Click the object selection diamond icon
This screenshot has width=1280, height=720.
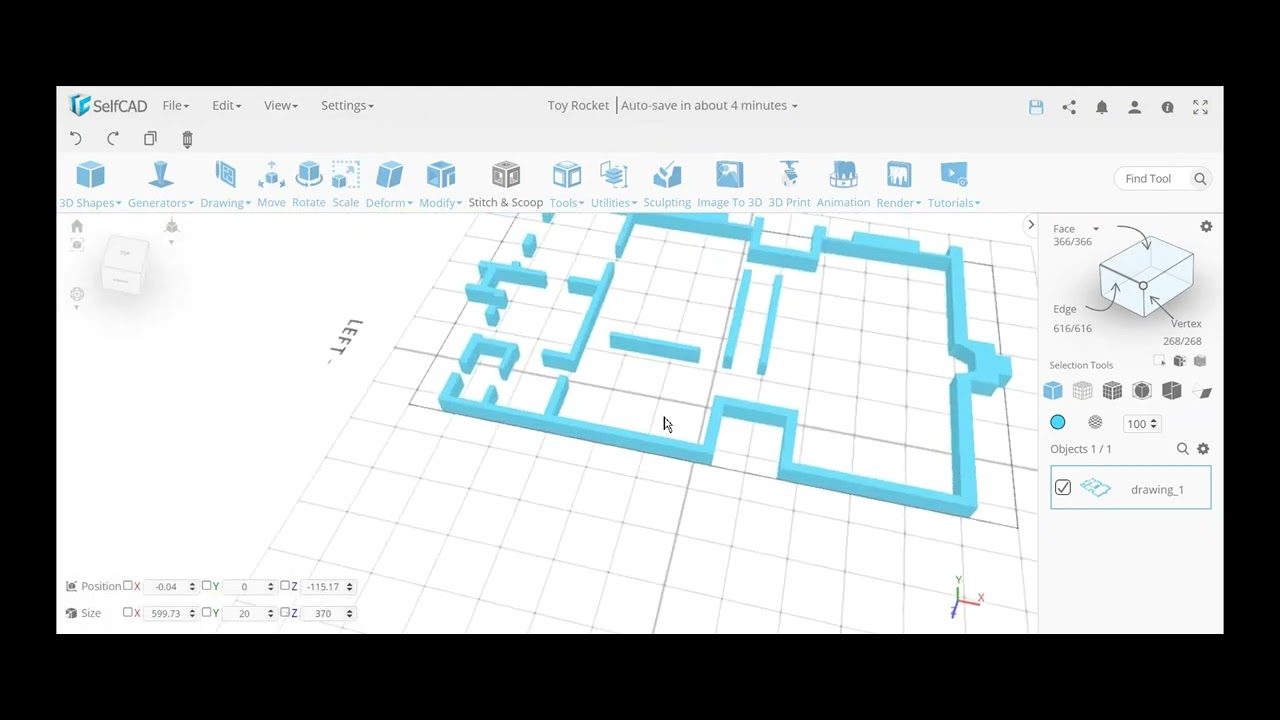(x=1201, y=392)
